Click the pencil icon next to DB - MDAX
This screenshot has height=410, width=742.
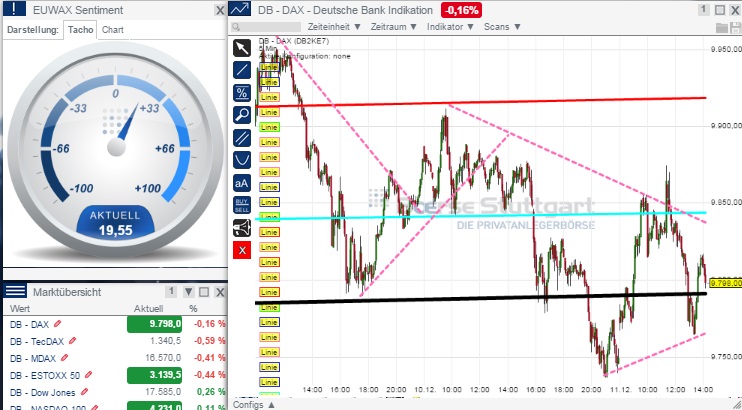[x=64, y=358]
